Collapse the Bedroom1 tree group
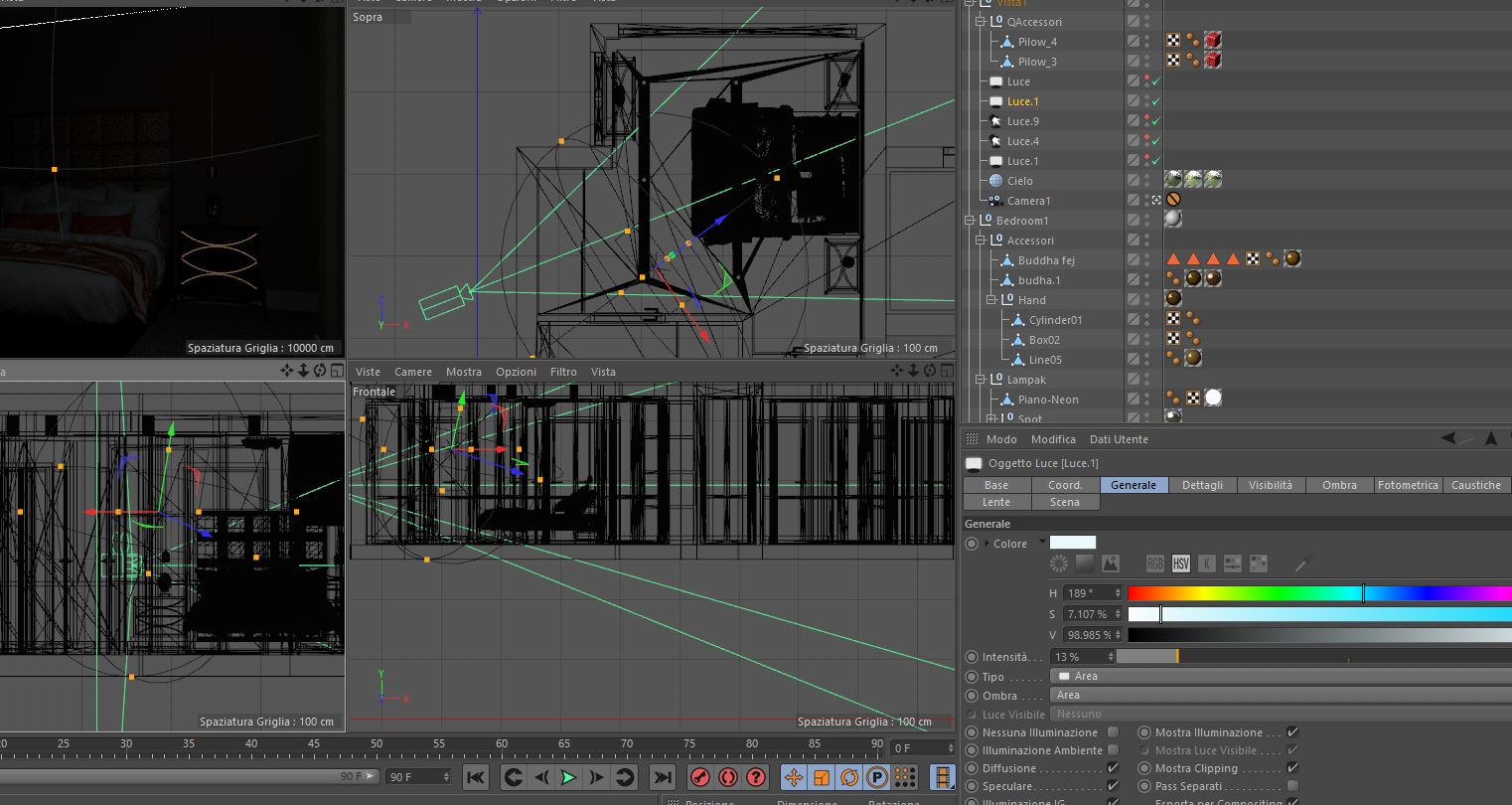Image resolution: width=1512 pixels, height=805 pixels. [970, 221]
